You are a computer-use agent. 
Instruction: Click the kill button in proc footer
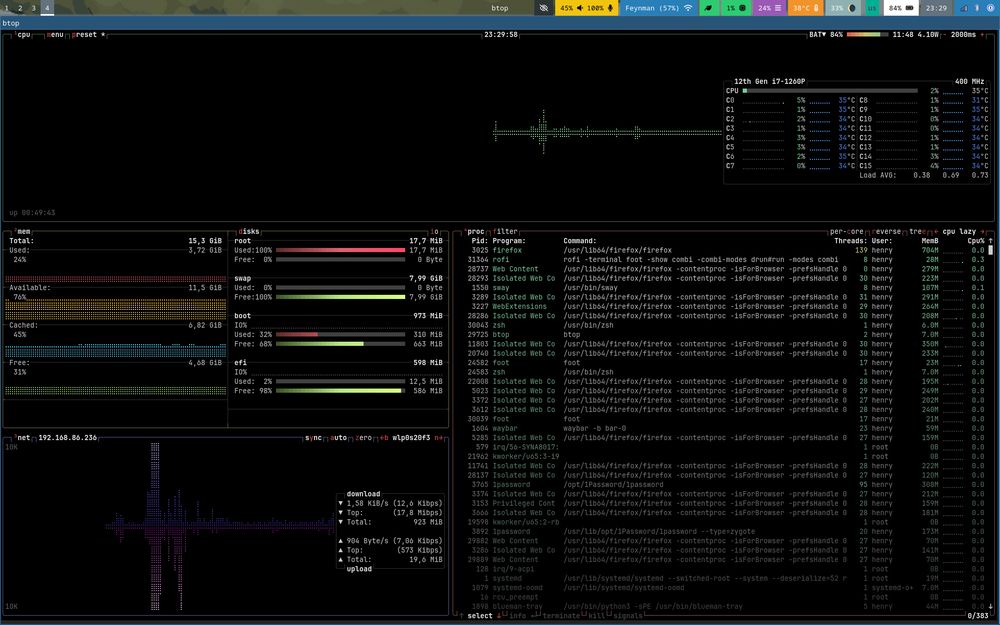tap(596, 615)
